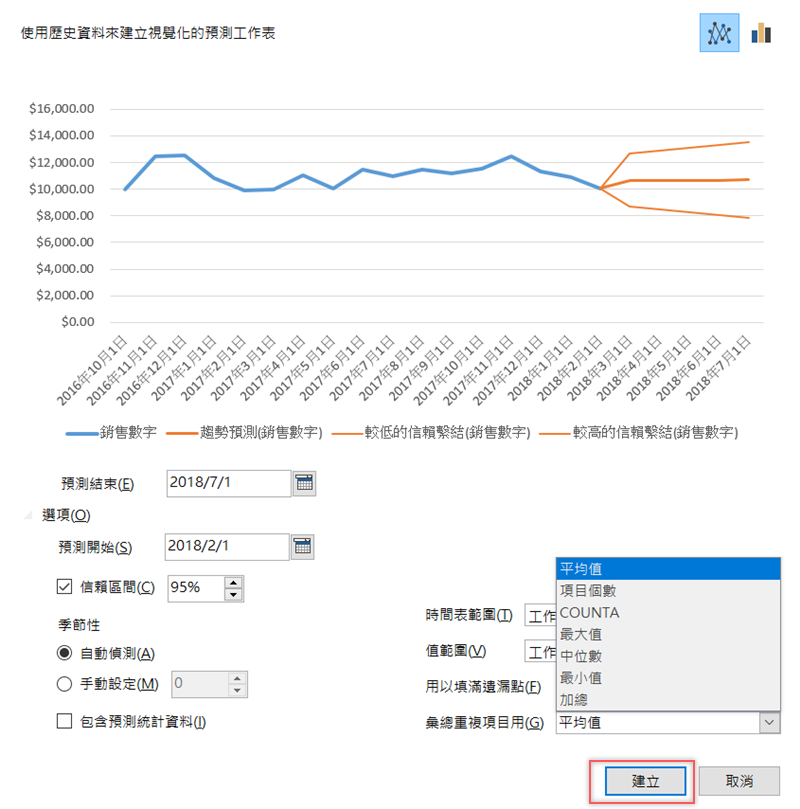The height and width of the screenshot is (809, 800).
Task: Open the 彙總重複項目用 dropdown arrow
Action: (768, 722)
